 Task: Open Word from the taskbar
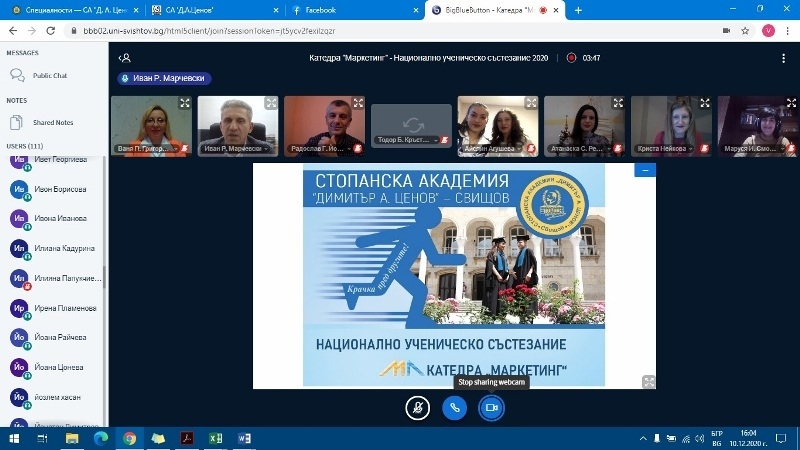244,438
